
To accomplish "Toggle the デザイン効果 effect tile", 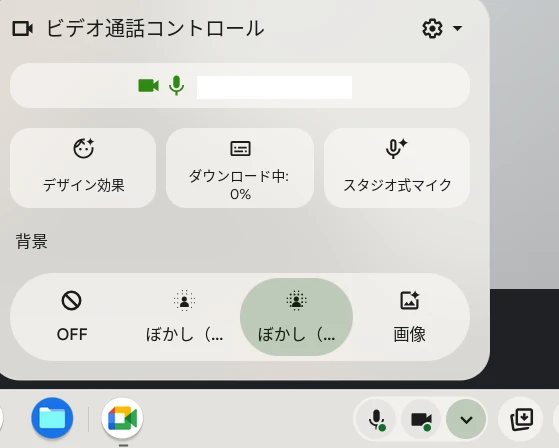I will 83,168.
